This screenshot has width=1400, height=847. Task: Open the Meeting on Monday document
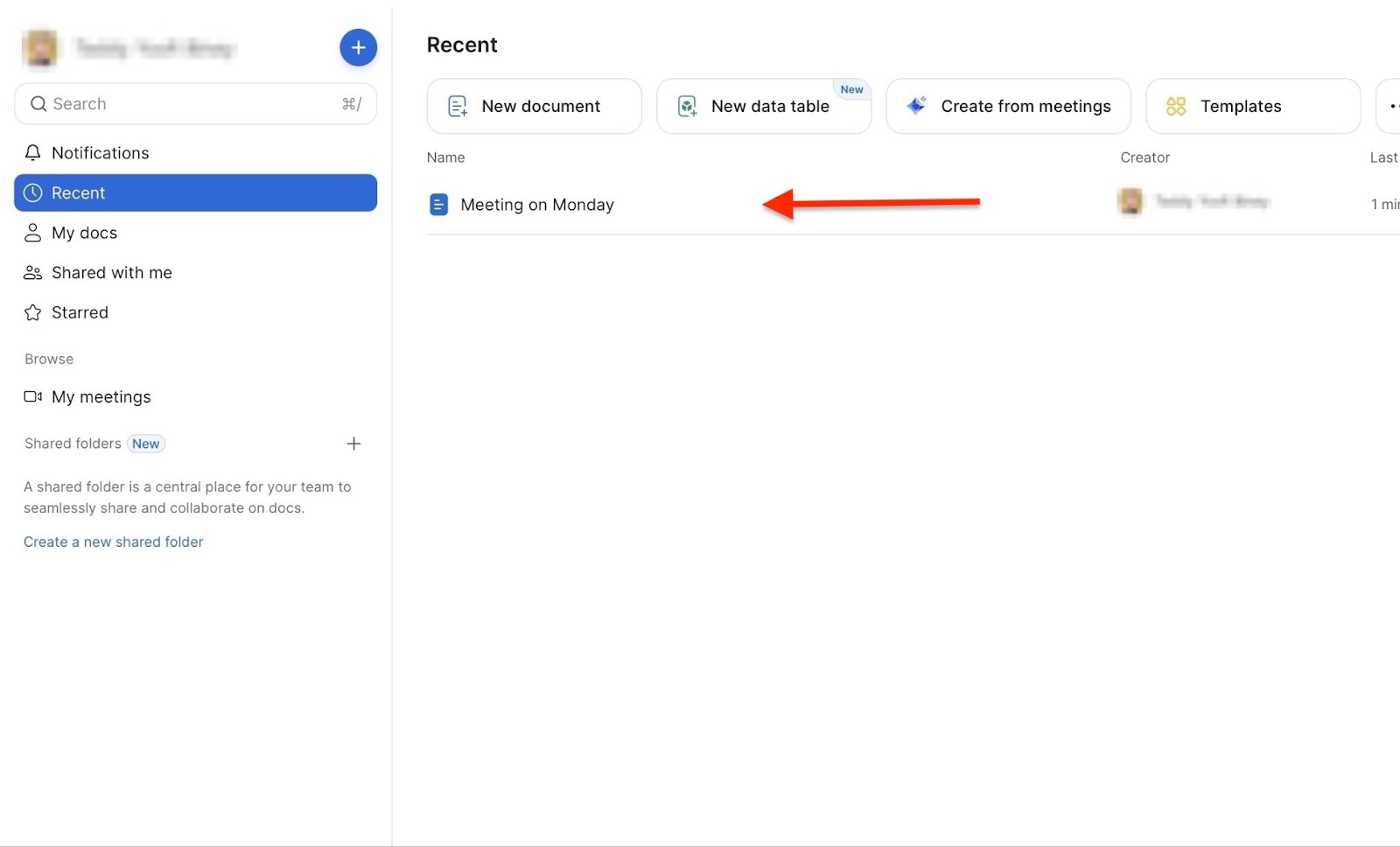coord(537,205)
